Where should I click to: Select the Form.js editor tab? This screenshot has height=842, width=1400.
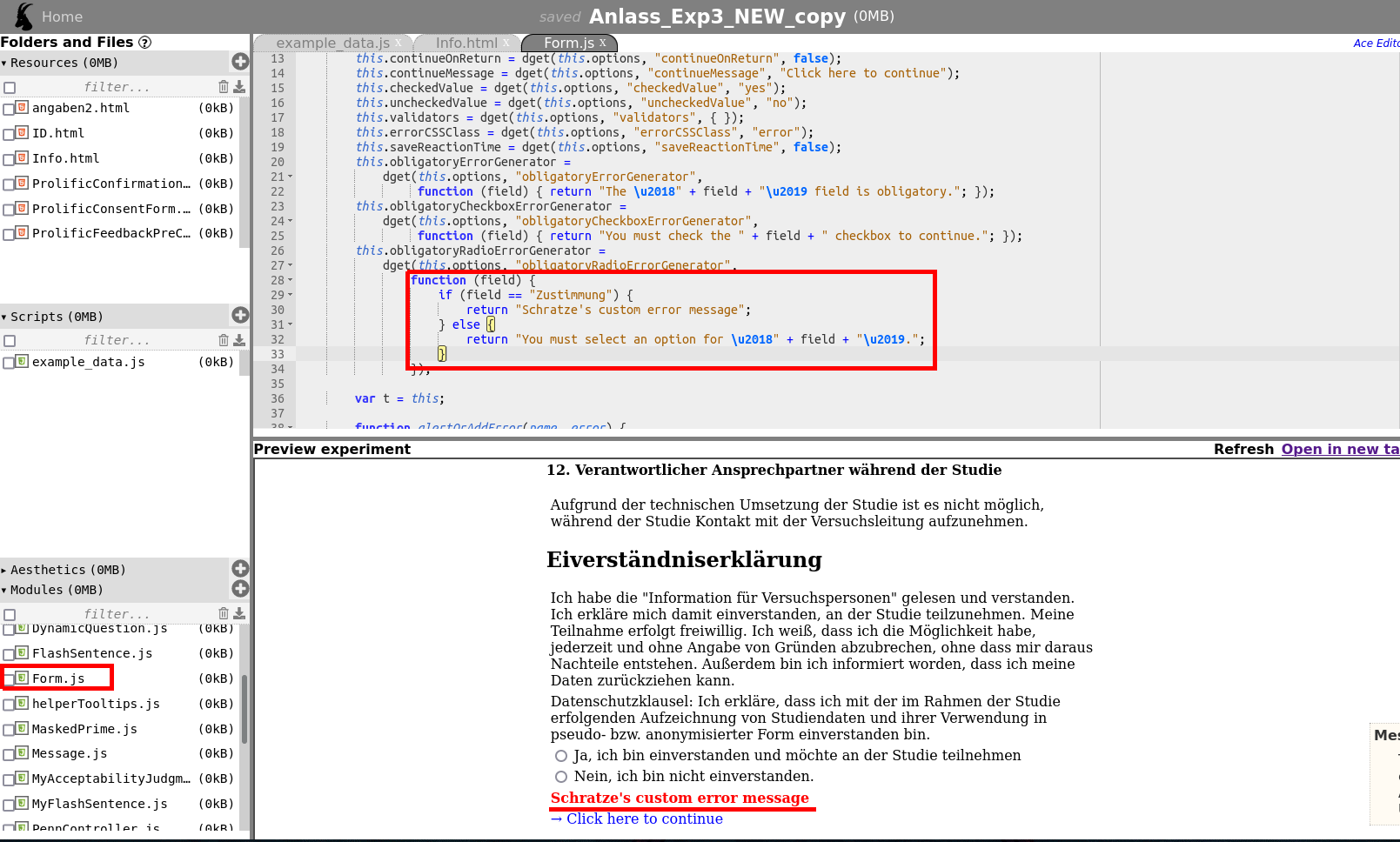coord(569,43)
